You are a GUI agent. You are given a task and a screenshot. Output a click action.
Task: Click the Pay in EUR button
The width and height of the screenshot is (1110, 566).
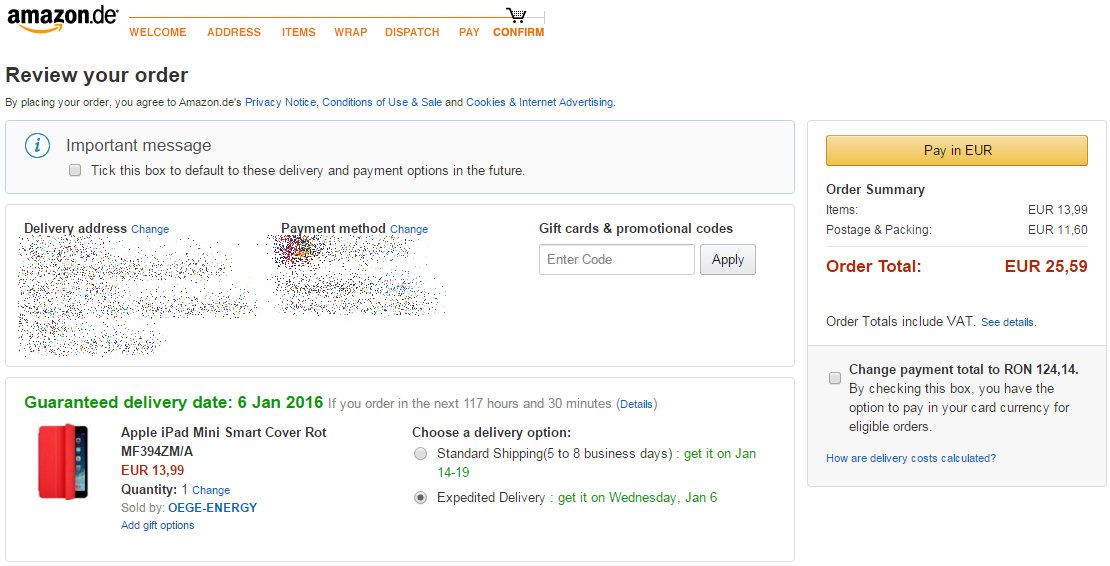click(956, 150)
